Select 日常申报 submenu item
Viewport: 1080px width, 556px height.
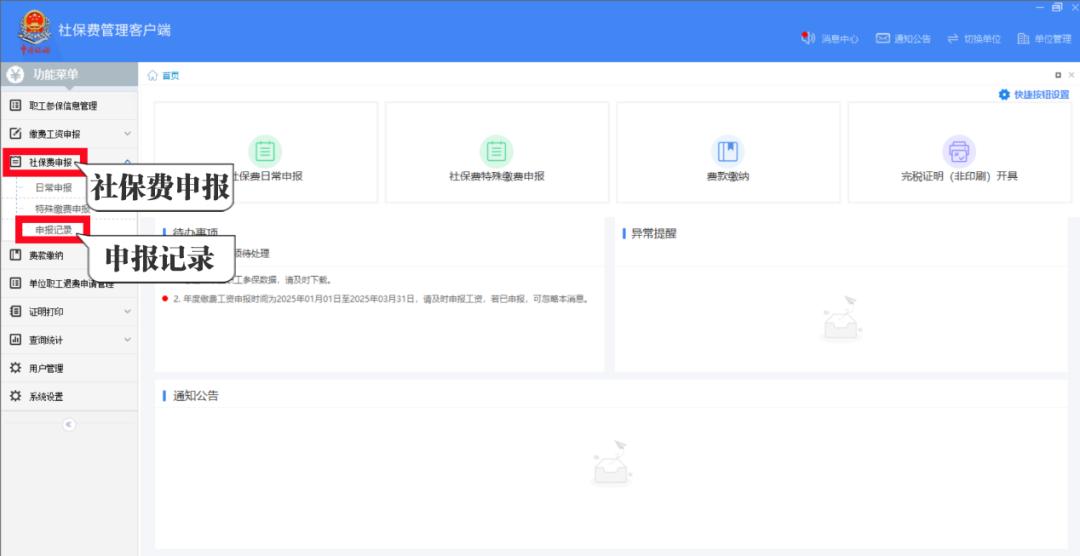tap(54, 187)
